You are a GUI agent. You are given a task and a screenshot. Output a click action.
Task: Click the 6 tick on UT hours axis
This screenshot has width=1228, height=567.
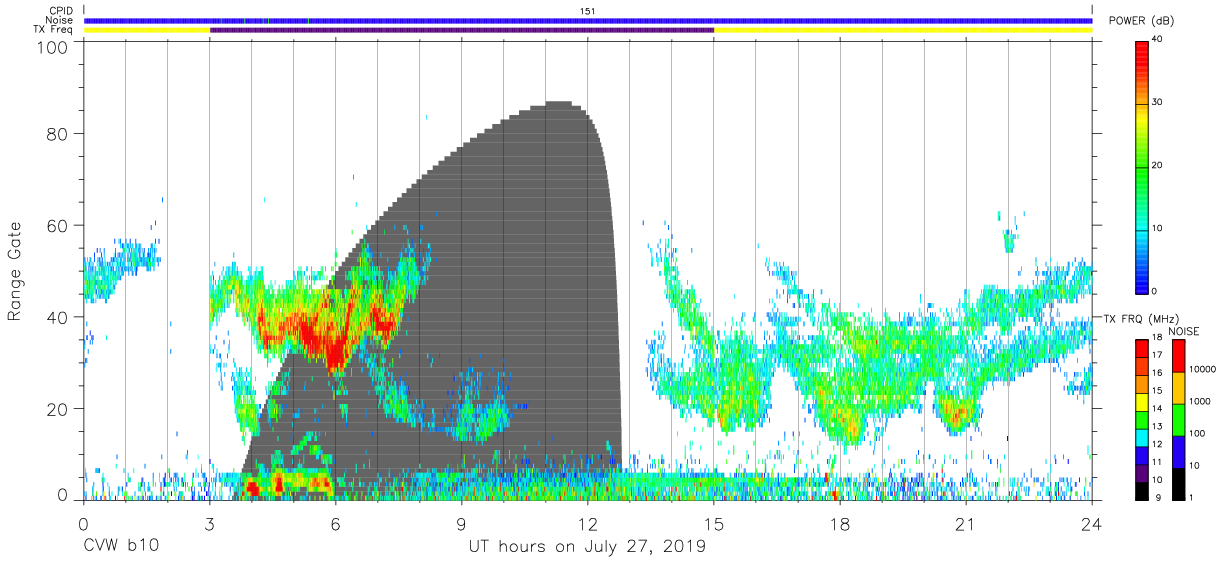click(x=335, y=524)
